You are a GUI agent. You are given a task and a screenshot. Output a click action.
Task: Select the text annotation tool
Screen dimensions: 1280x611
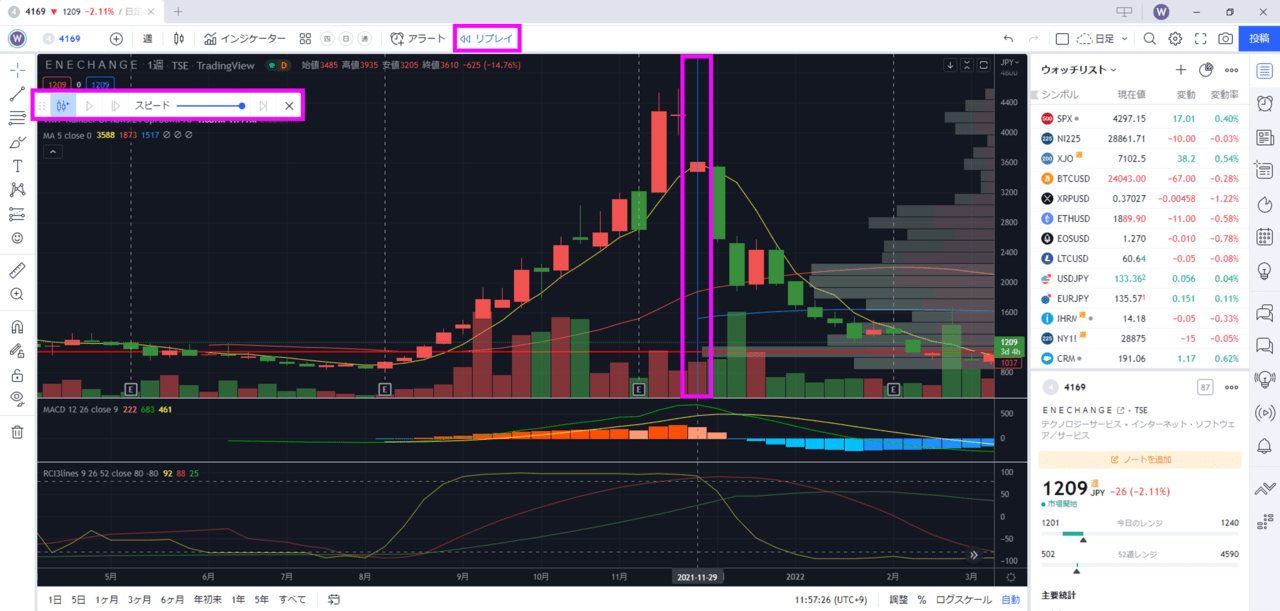17,166
